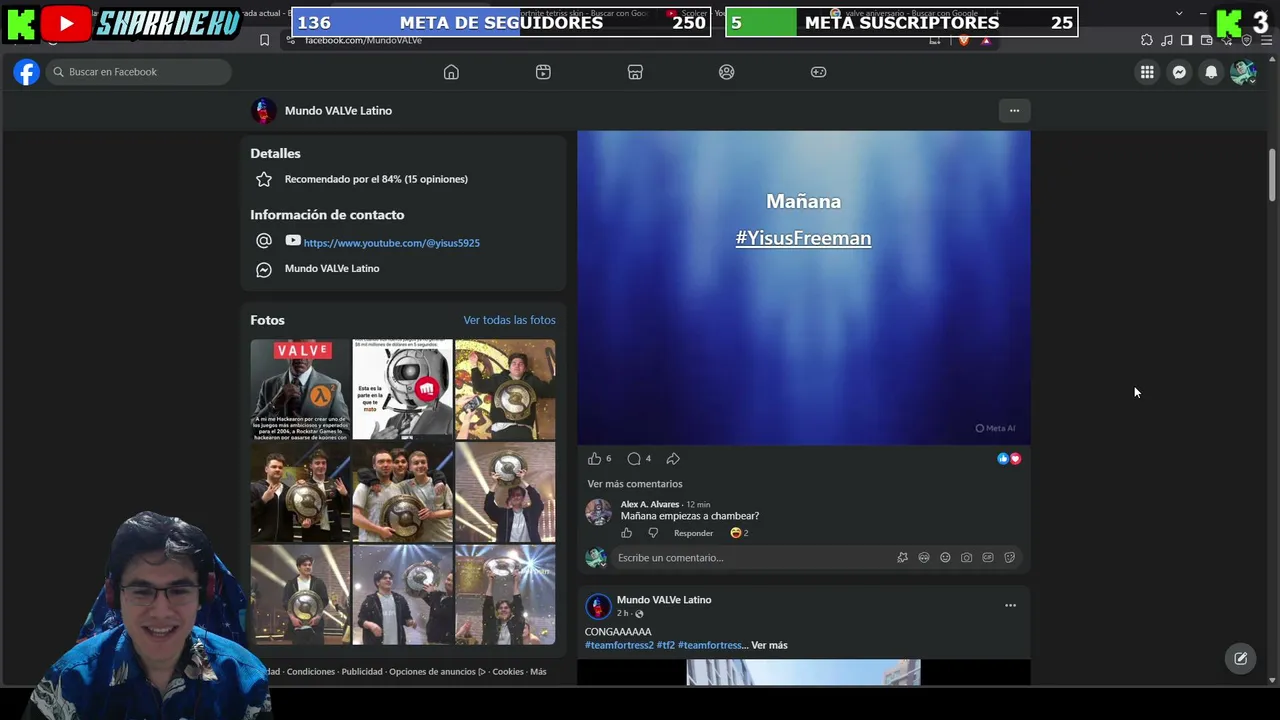1280x720 pixels.
Task: Toggle the browser sidebar panel
Action: coord(1186,40)
